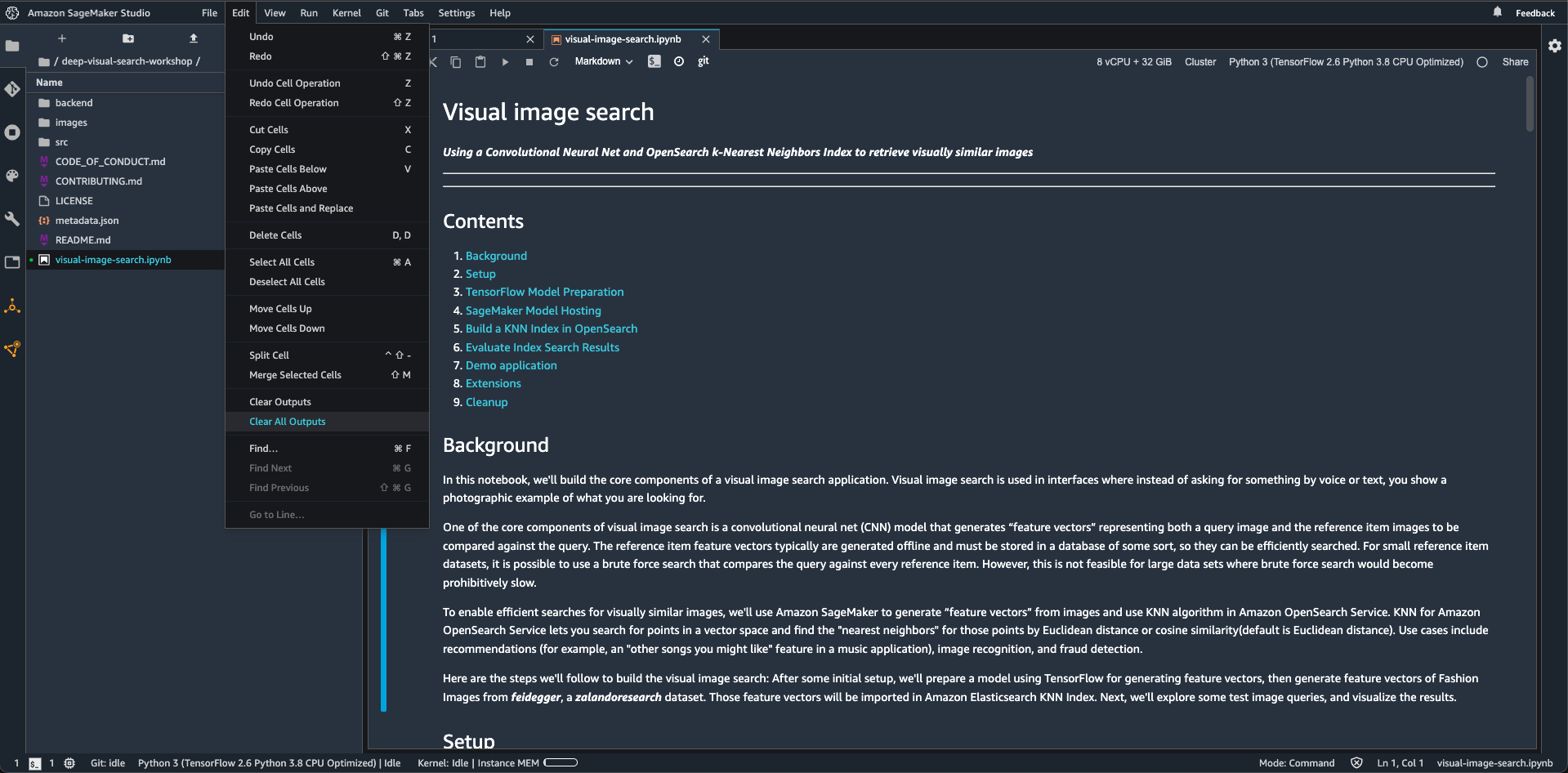Image resolution: width=1568 pixels, height=773 pixels.
Task: Click Instance MEM usage bar
Action: click(561, 763)
